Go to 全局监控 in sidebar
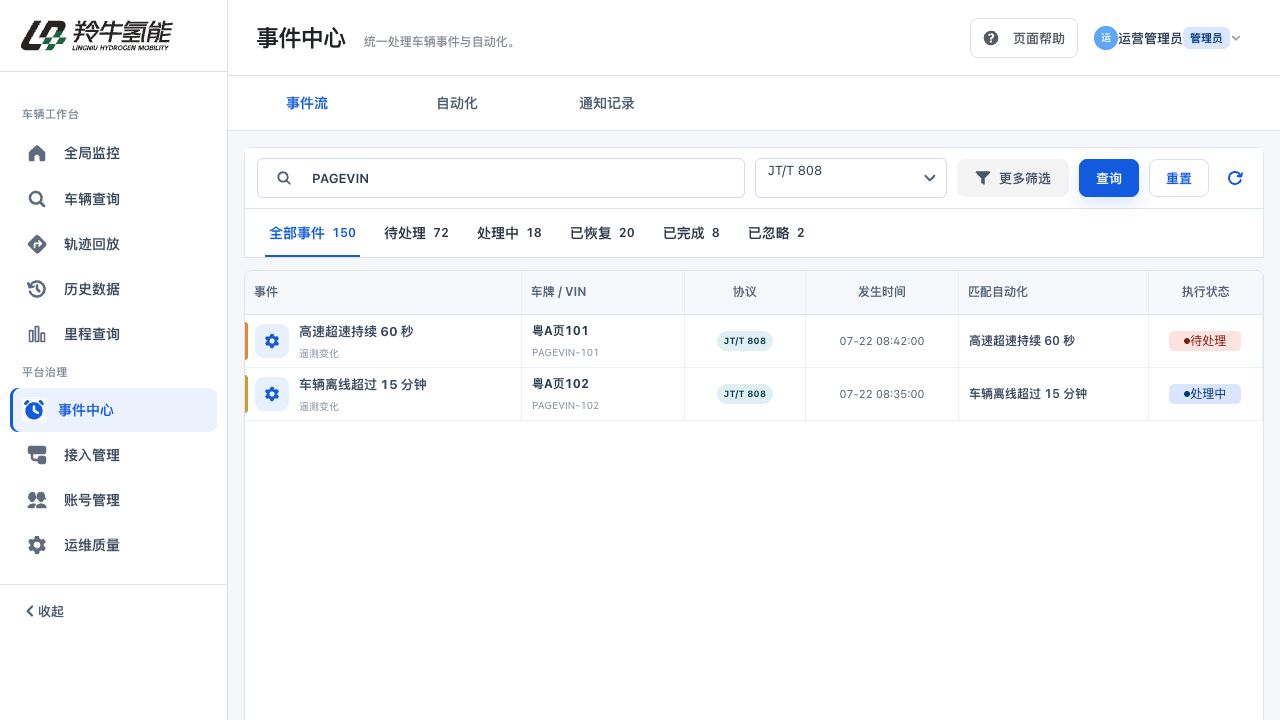Image resolution: width=1280 pixels, height=720 pixels. point(113,154)
